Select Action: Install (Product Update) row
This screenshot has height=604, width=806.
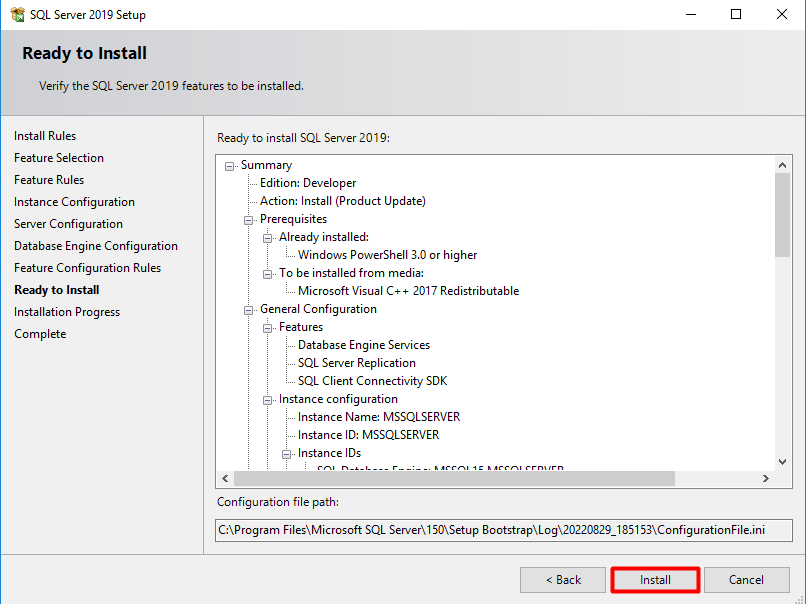tap(343, 201)
